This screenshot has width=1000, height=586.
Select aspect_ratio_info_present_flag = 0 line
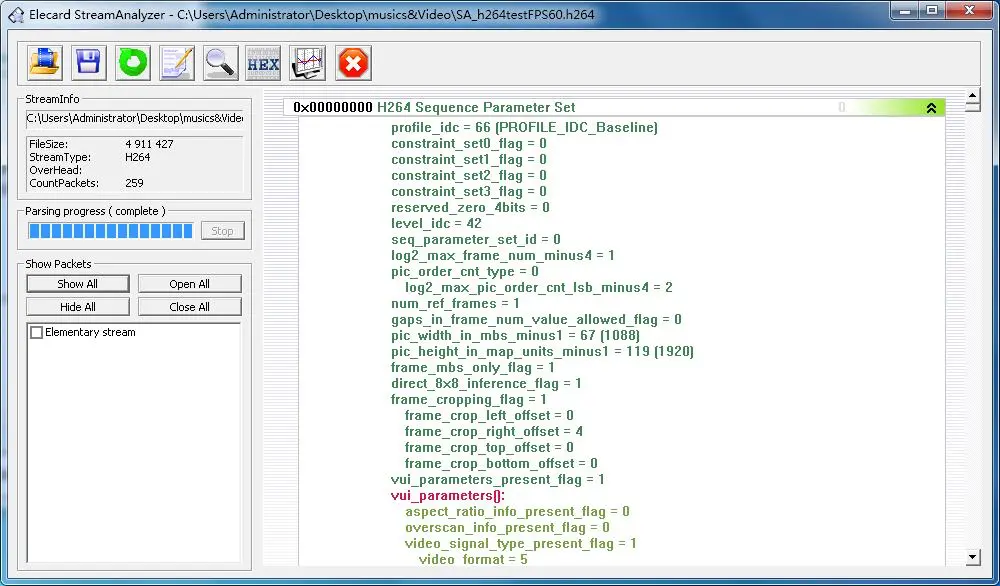517,511
